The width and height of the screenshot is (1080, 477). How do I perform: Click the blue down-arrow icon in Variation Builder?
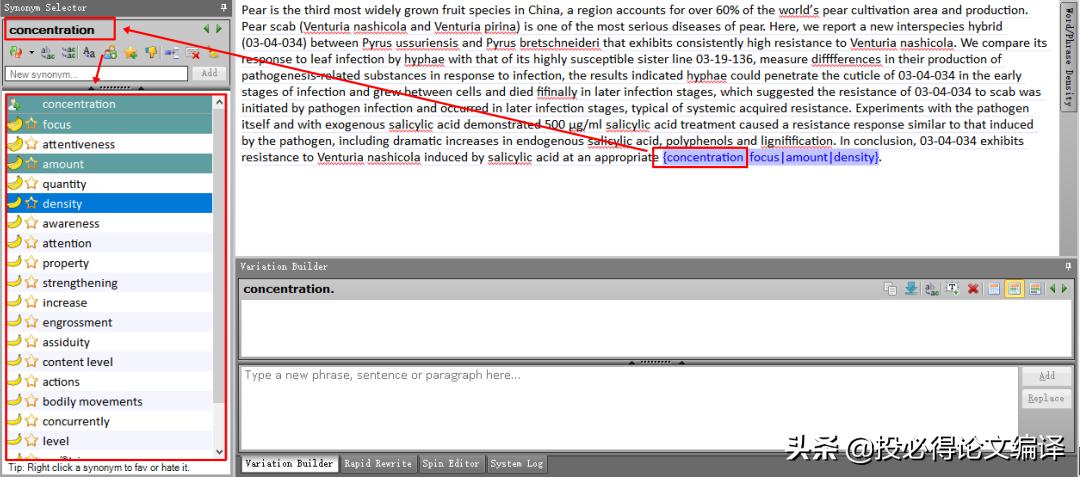911,289
